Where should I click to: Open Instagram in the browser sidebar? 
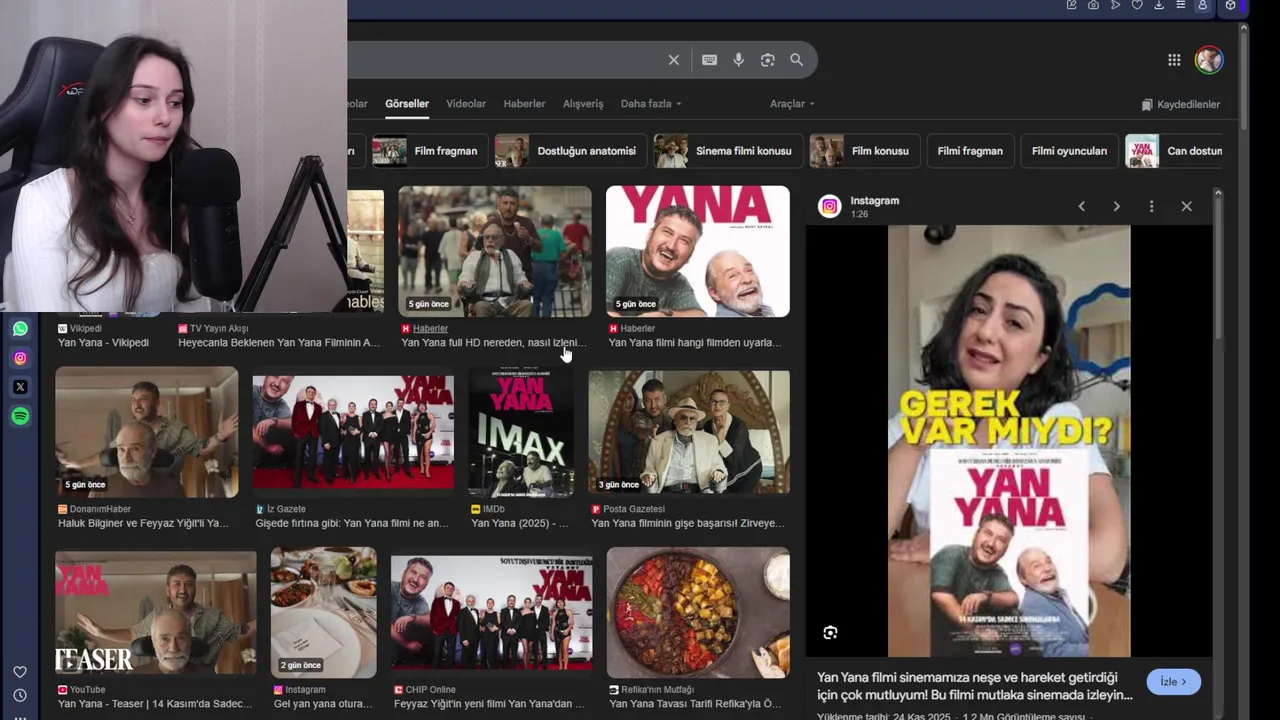click(20, 358)
